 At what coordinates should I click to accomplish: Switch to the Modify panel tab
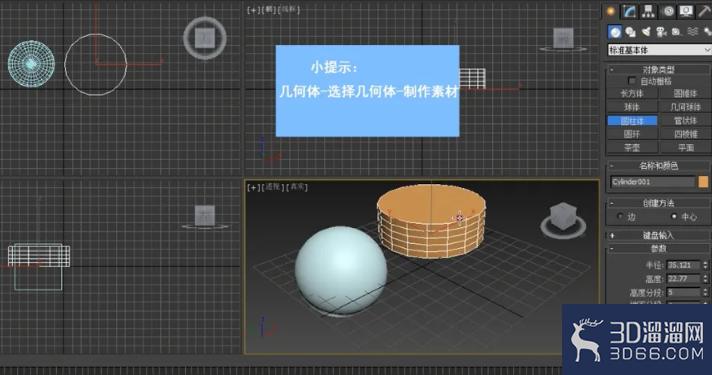pos(629,11)
